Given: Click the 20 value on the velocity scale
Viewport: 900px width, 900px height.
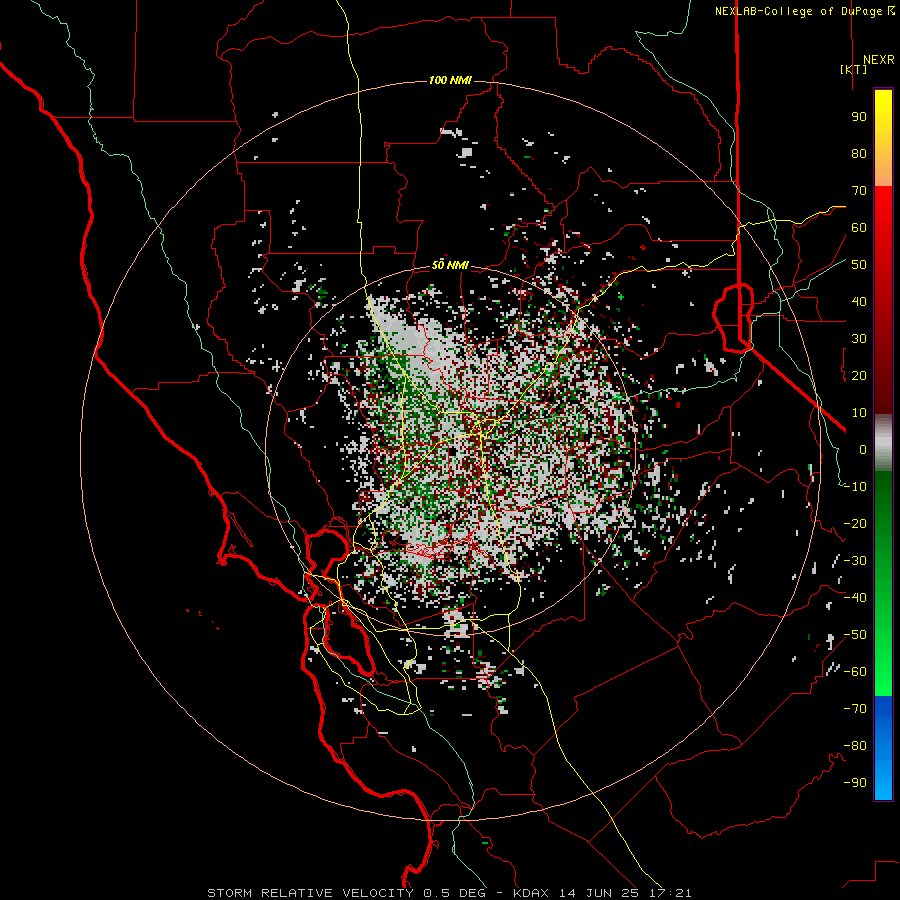Looking at the screenshot, I should point(859,375).
